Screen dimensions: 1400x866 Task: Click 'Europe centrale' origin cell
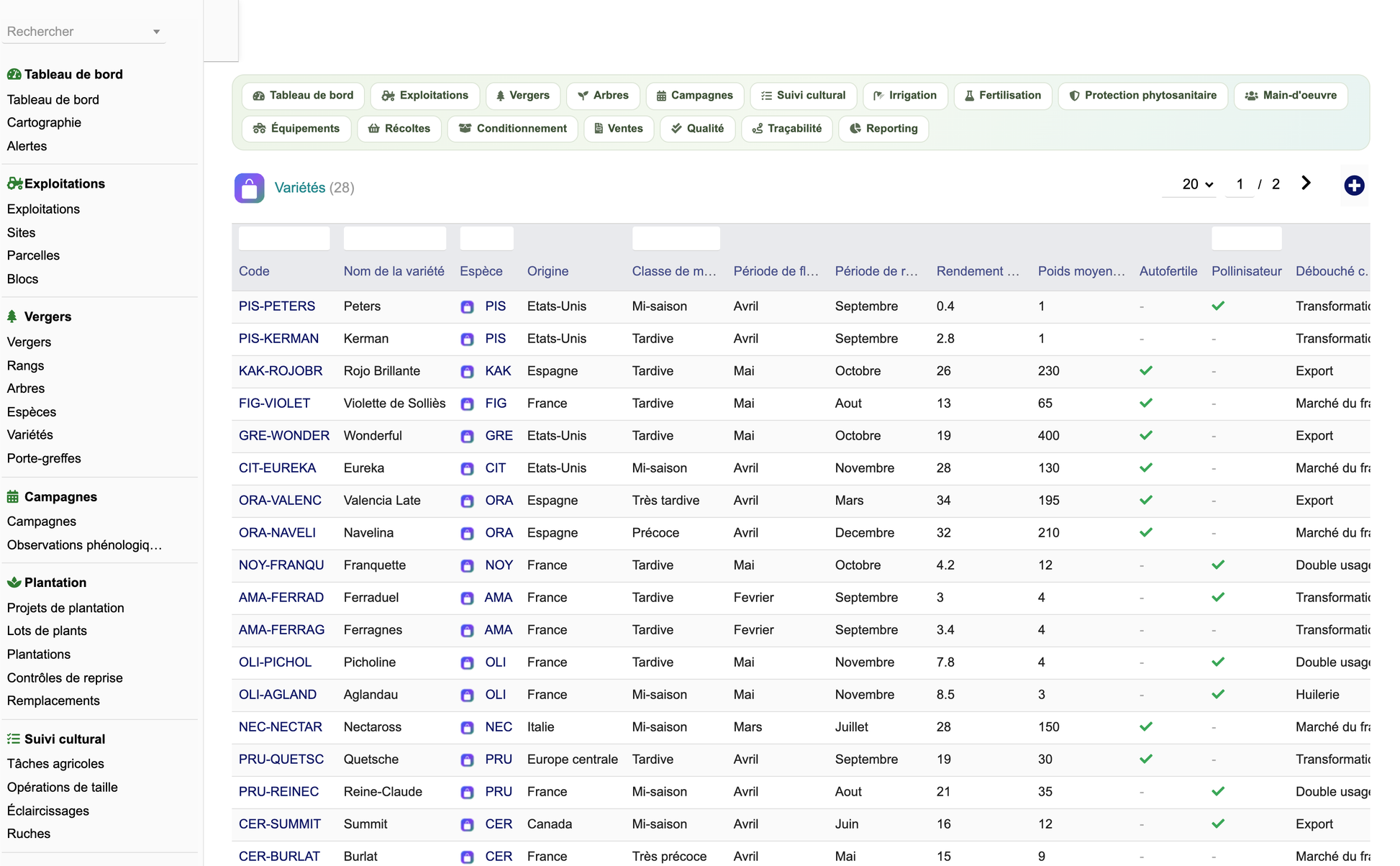coord(573,759)
